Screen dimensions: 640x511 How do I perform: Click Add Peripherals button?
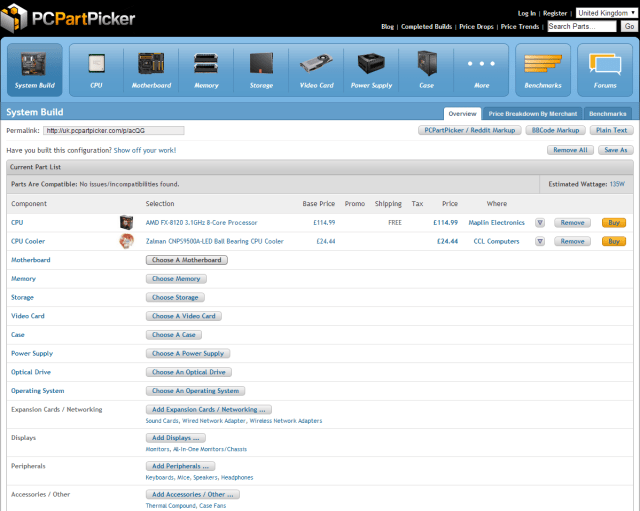pos(180,466)
